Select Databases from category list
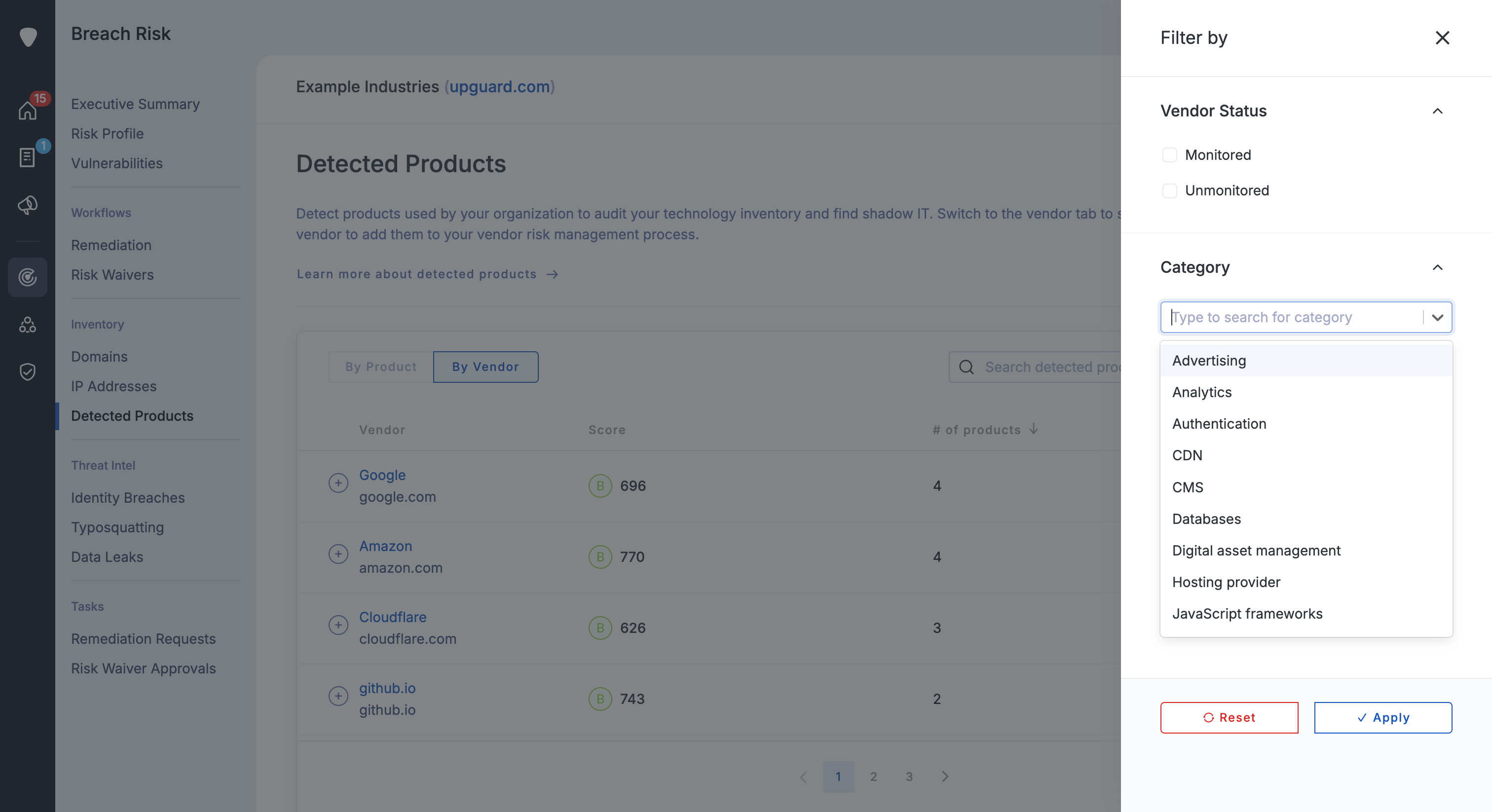 pyautogui.click(x=1306, y=519)
